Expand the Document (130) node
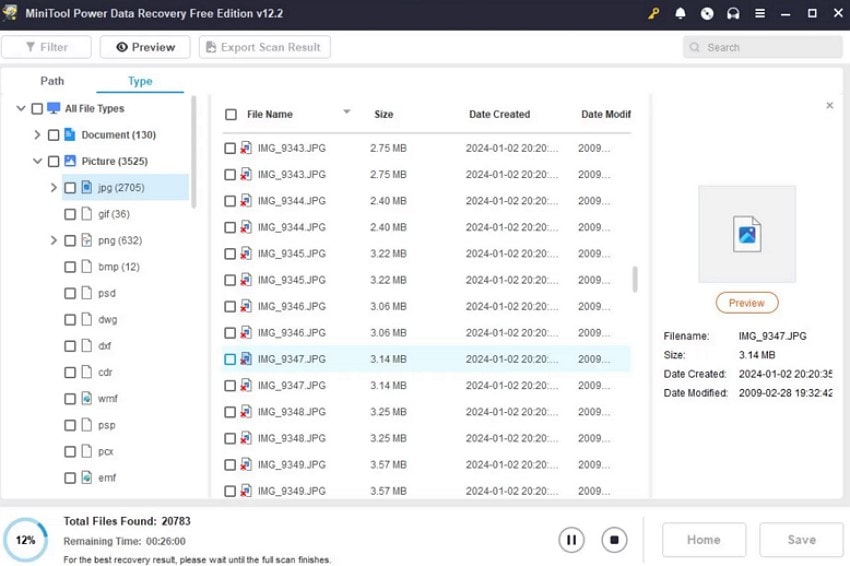The height and width of the screenshot is (566, 850). click(37, 134)
